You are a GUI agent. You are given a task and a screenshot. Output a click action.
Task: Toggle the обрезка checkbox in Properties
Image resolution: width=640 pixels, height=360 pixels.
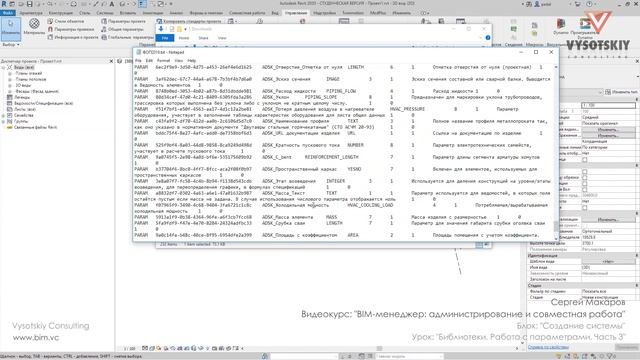point(584,178)
